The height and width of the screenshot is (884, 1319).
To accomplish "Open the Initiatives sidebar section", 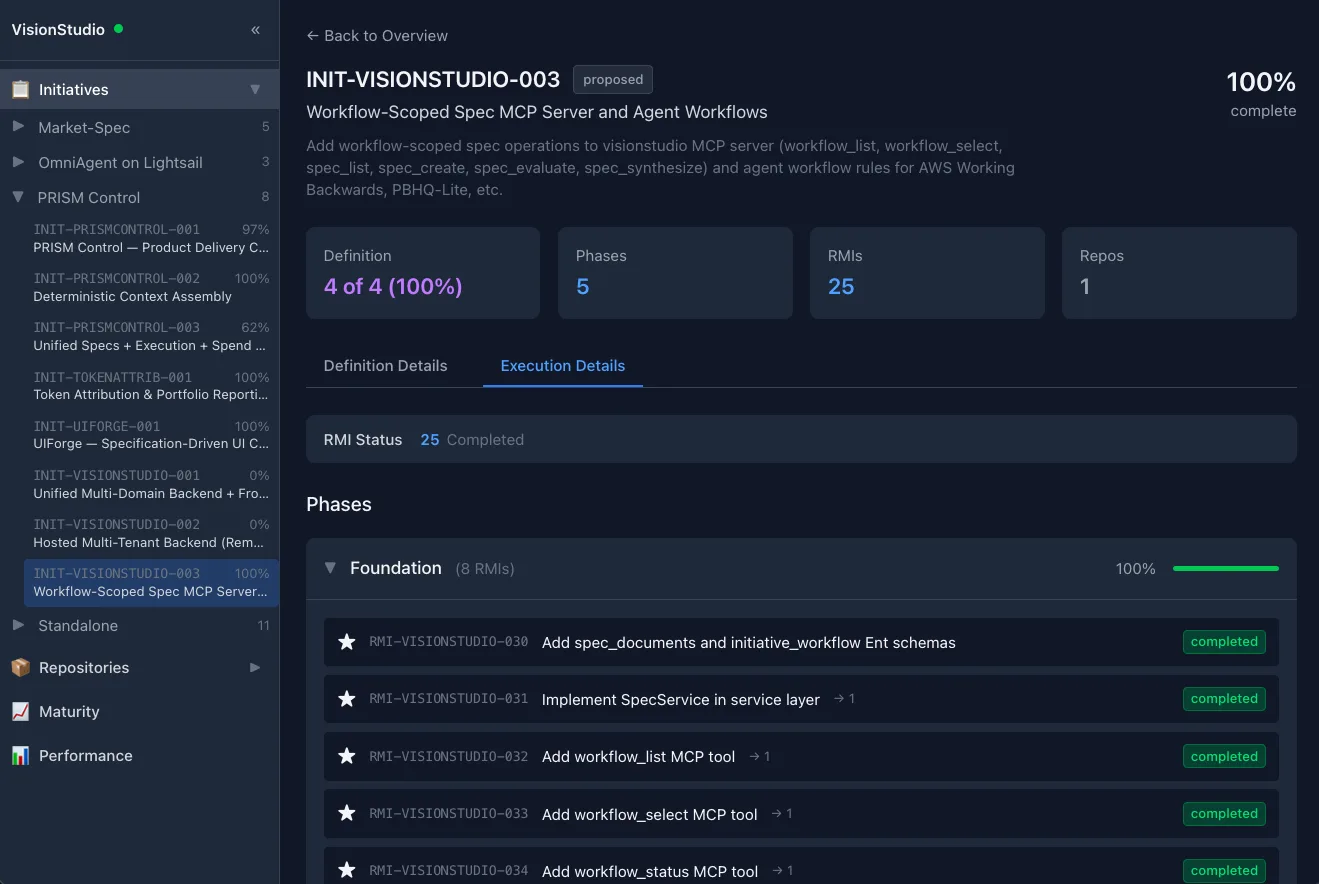I will pyautogui.click(x=139, y=89).
